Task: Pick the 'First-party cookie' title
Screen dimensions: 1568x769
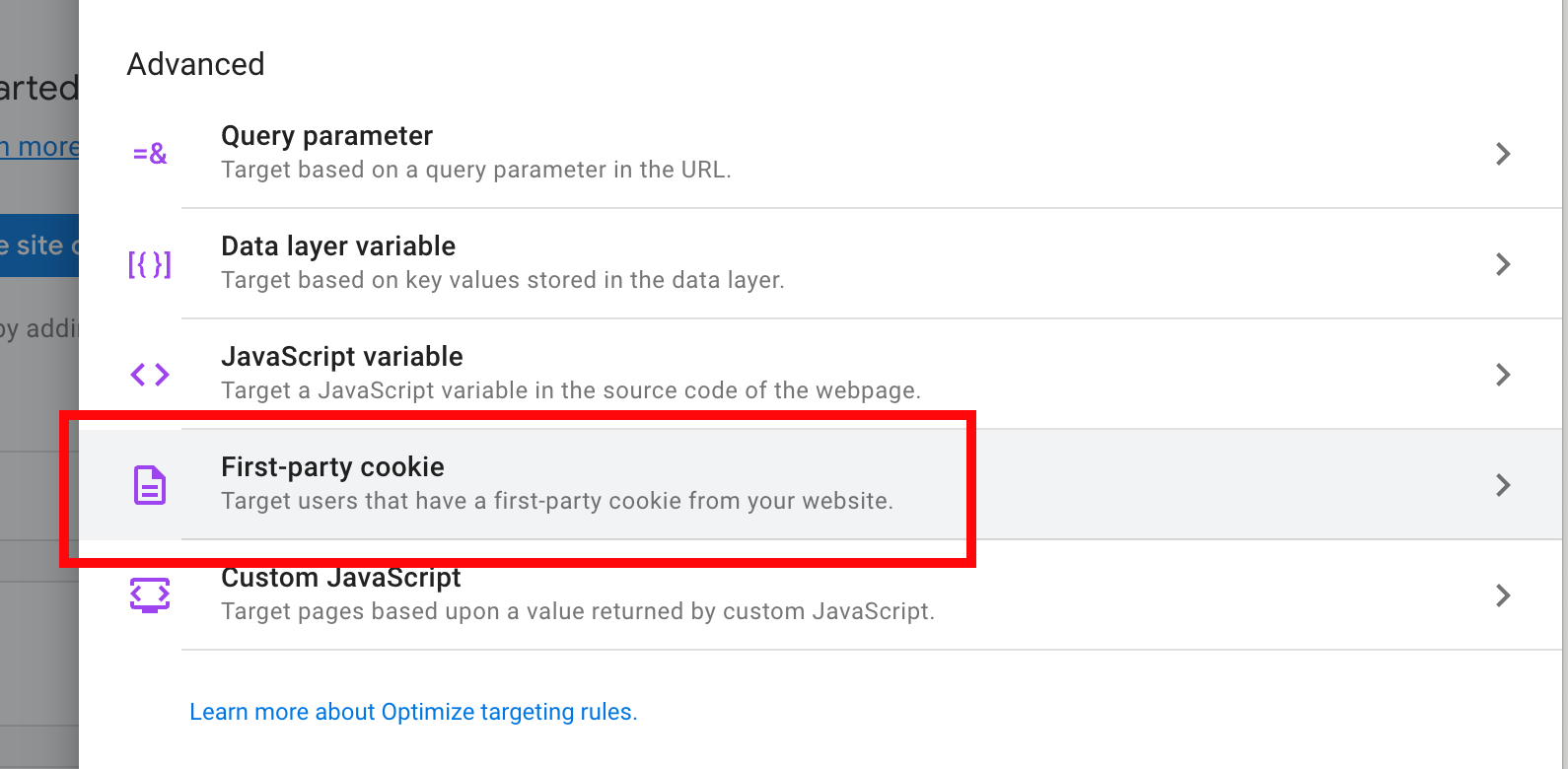Action: (x=332, y=467)
